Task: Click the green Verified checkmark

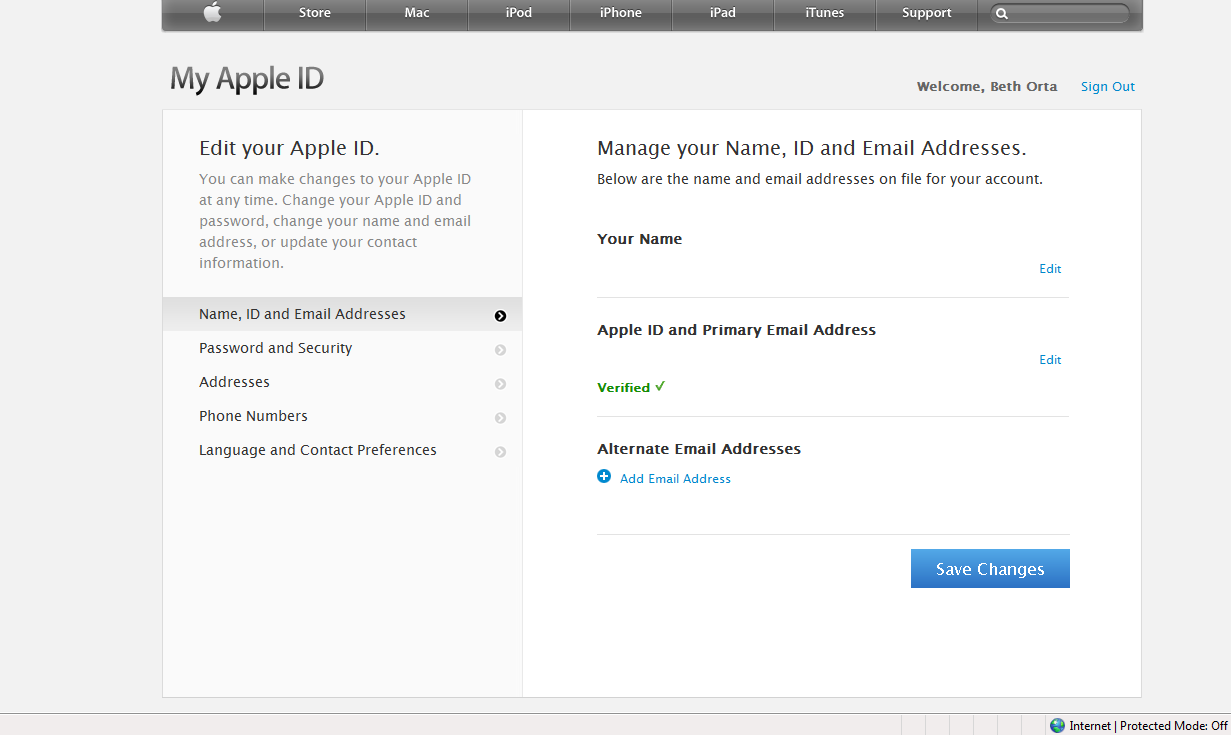Action: [659, 386]
